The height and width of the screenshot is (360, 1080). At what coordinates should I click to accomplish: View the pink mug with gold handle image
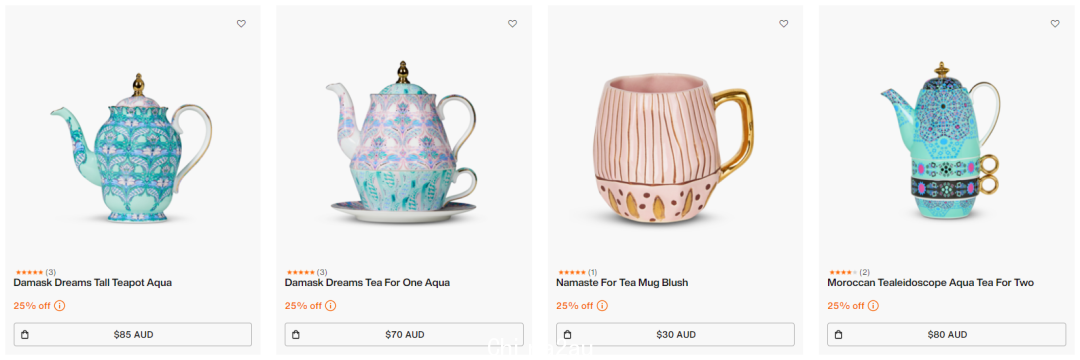tap(673, 150)
